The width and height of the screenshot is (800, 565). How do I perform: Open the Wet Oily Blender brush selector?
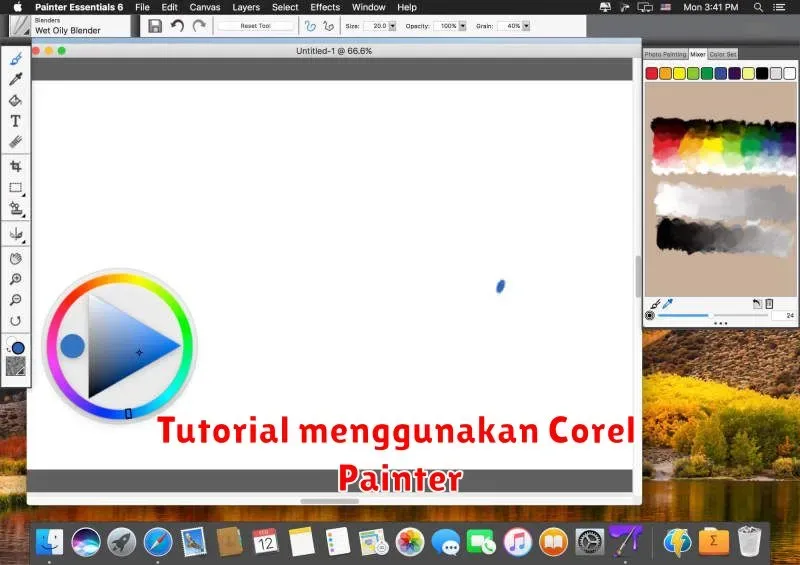(69, 26)
